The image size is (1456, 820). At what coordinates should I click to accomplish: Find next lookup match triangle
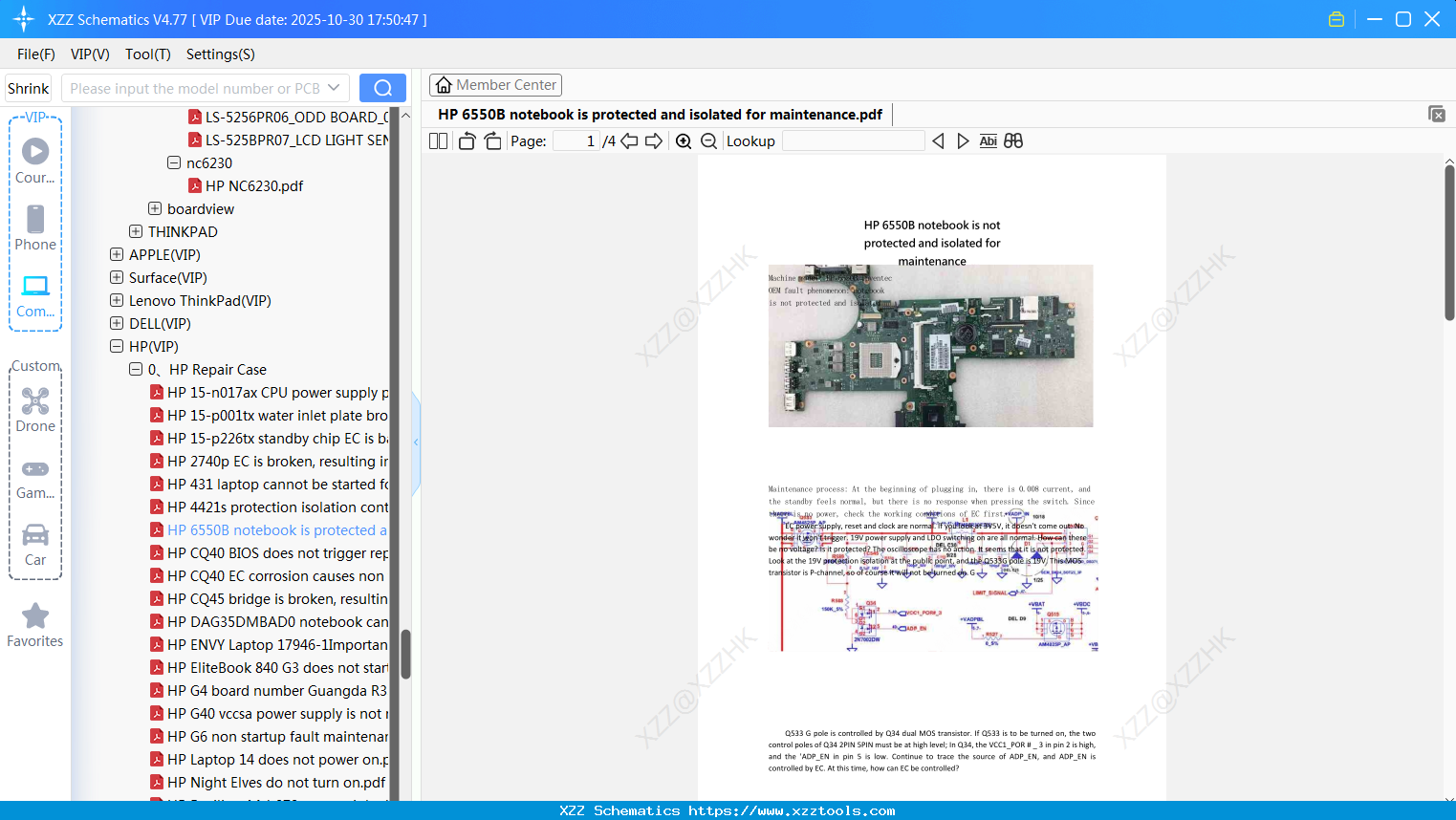[963, 141]
